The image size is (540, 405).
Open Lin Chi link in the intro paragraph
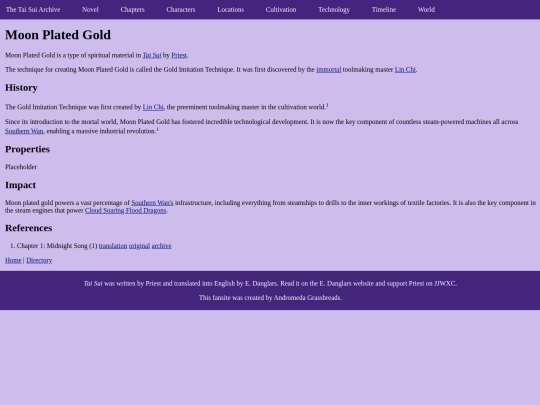pyautogui.click(x=405, y=70)
